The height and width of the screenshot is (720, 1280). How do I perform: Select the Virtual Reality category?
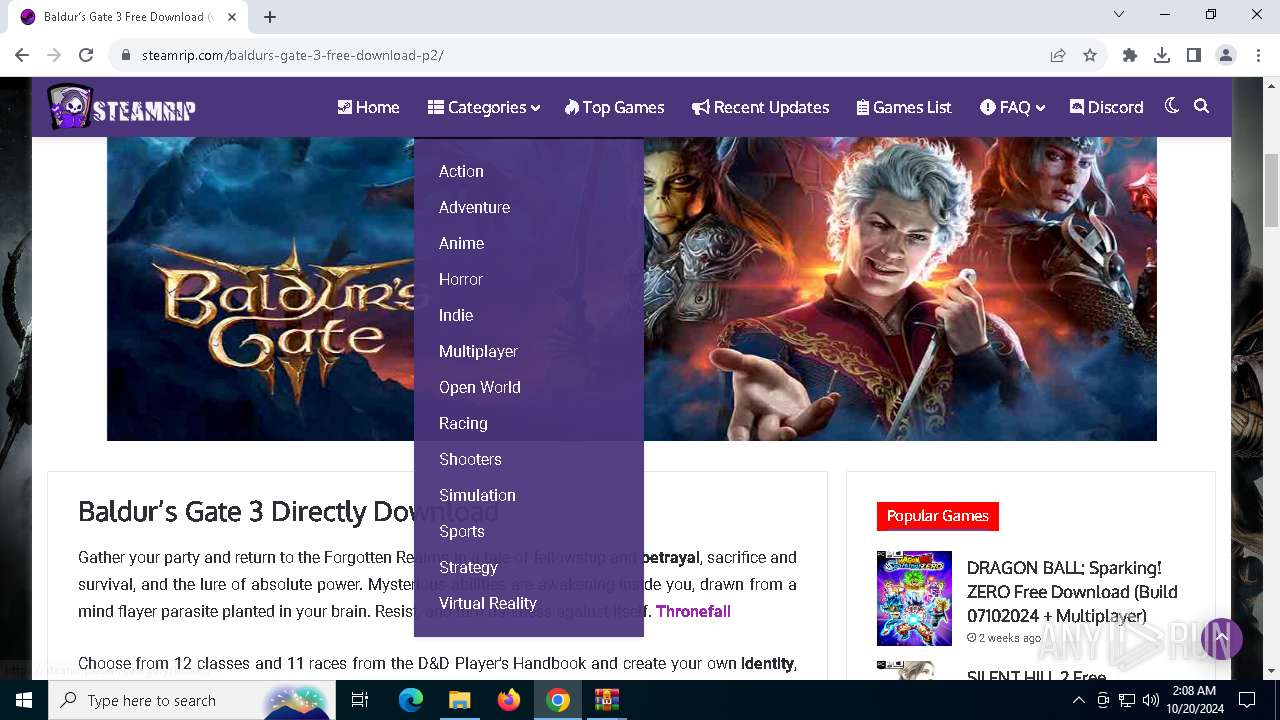click(487, 603)
